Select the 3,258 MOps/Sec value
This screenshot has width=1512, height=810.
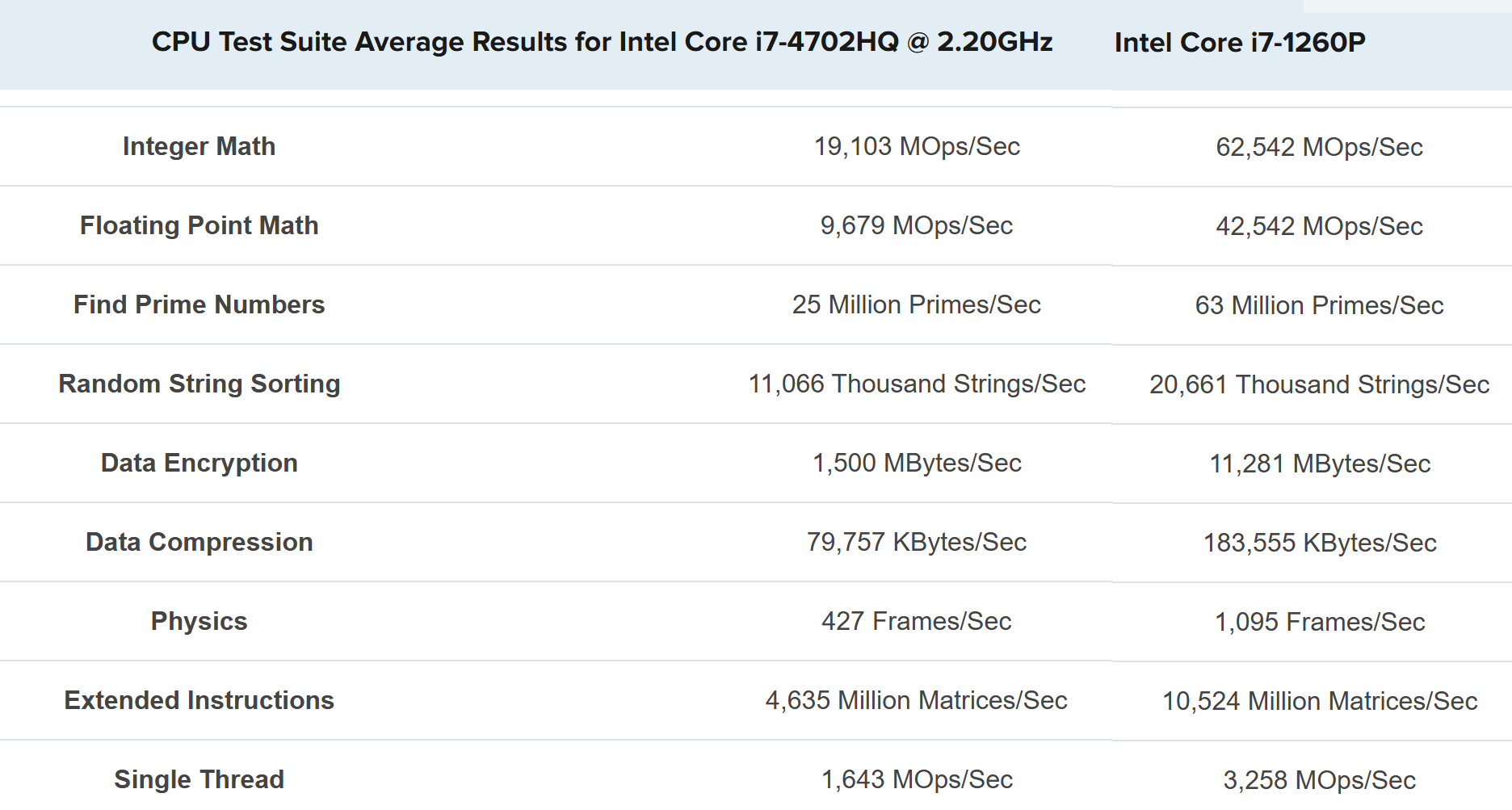(1319, 780)
